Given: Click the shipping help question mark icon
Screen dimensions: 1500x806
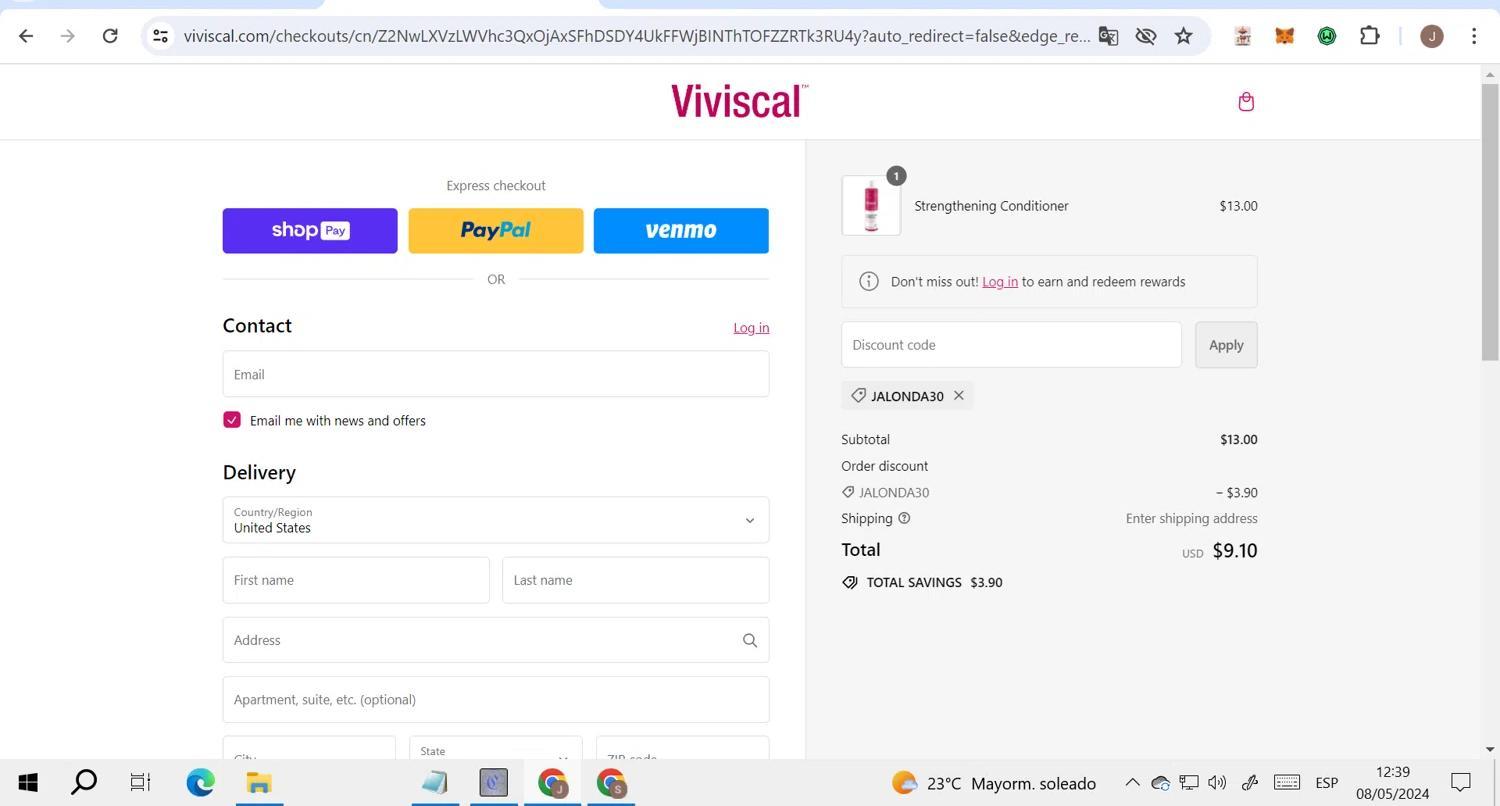Looking at the screenshot, I should pos(904,518).
